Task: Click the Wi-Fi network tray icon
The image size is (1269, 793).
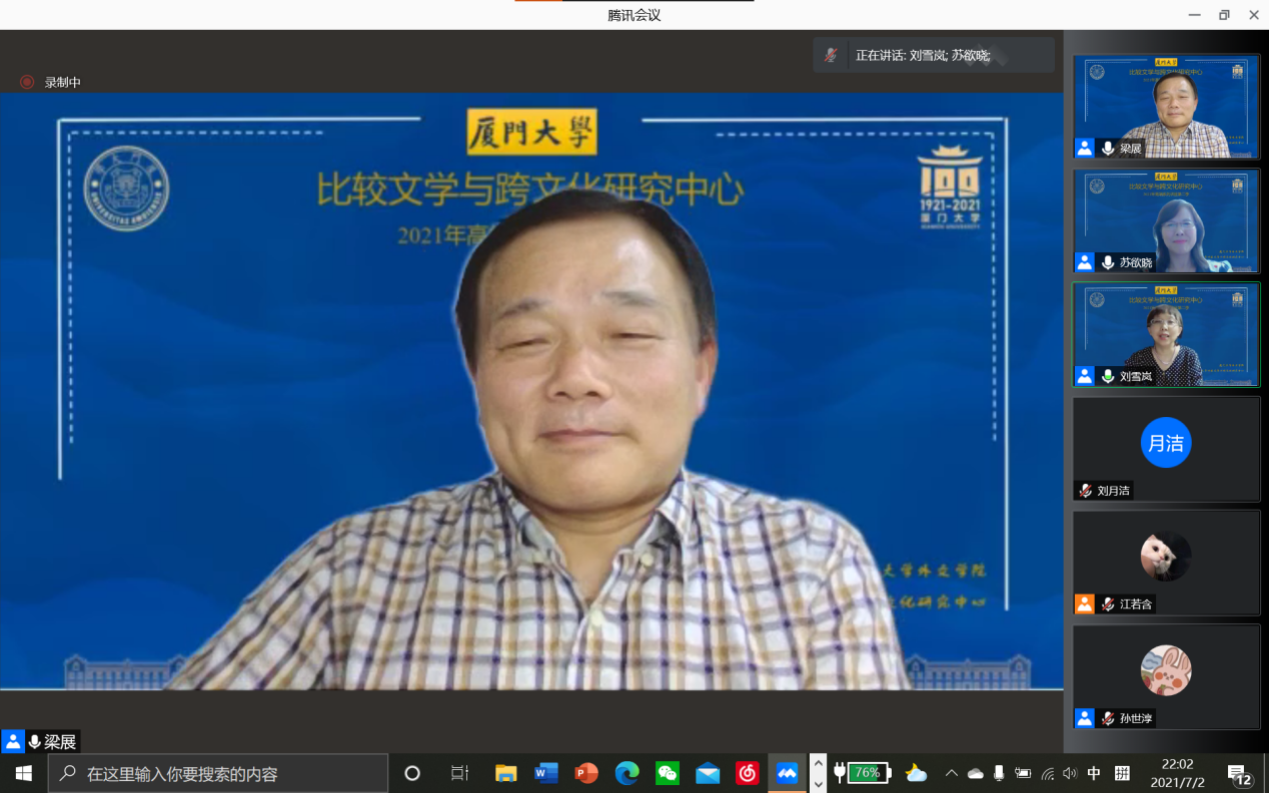Action: tap(1047, 773)
